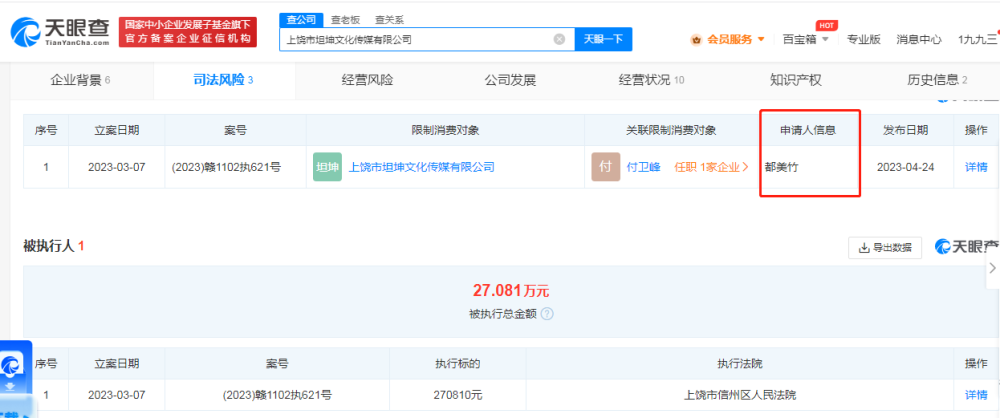Switch to the 知识产权 tab
Viewport: 1000px width, 418px height.
click(796, 80)
